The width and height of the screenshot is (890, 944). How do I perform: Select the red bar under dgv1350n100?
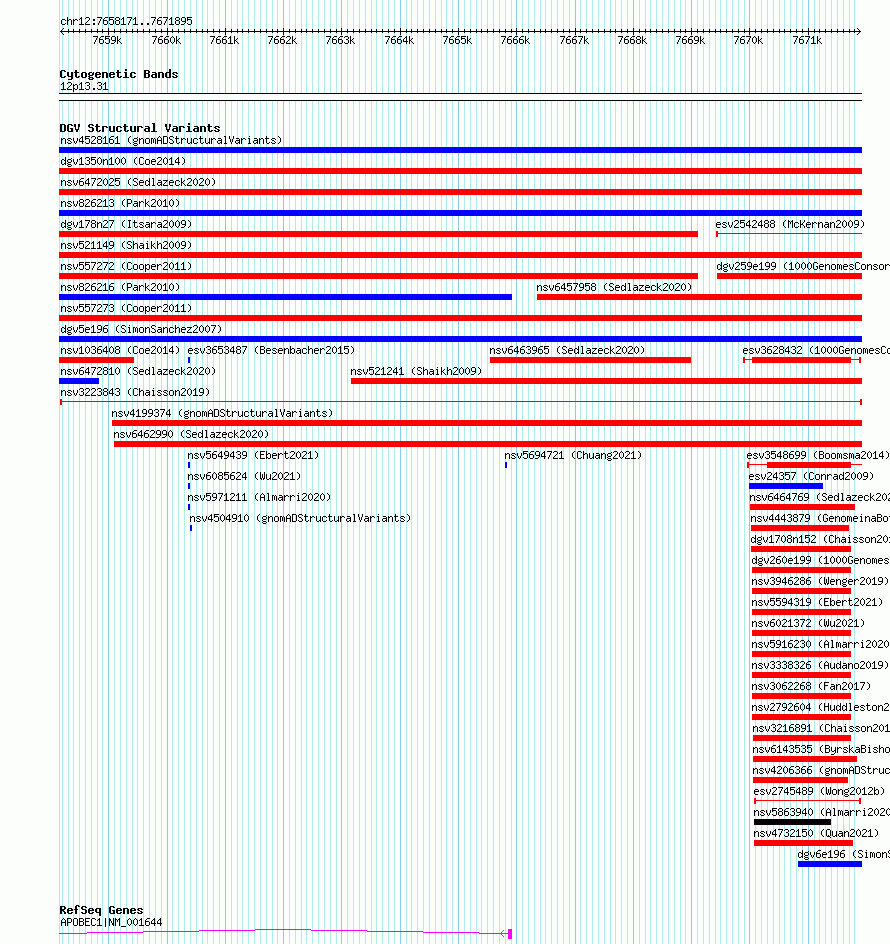click(x=461, y=171)
